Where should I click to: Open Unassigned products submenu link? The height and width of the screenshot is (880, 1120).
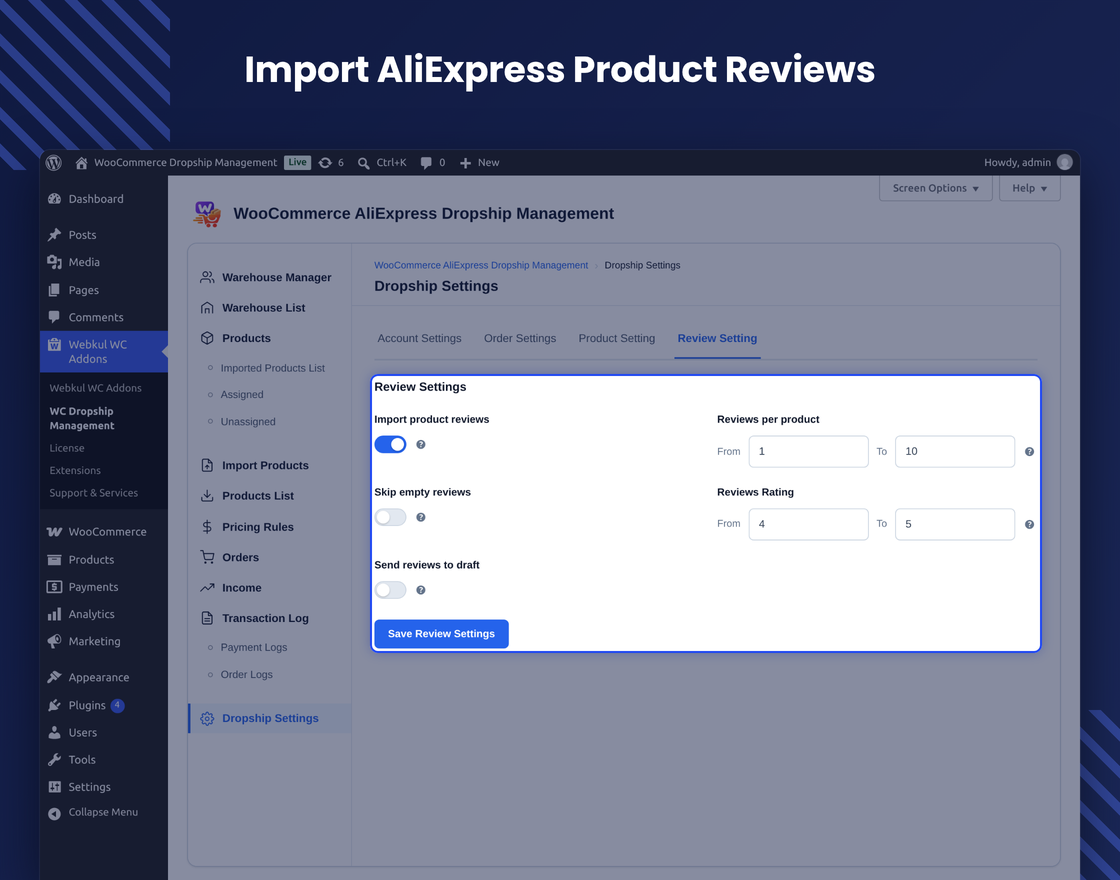(x=248, y=421)
